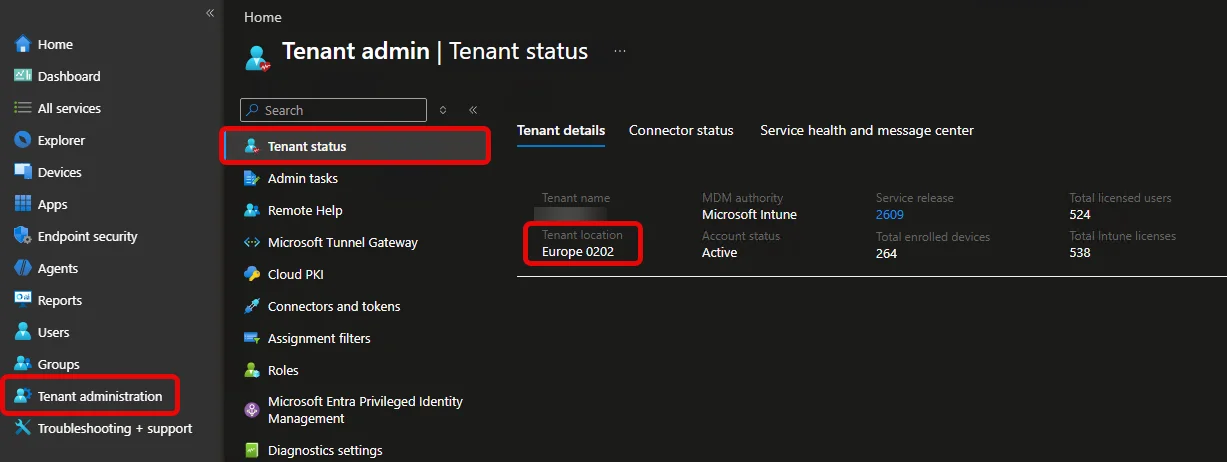Click the Home breadcrumb link

(x=263, y=17)
